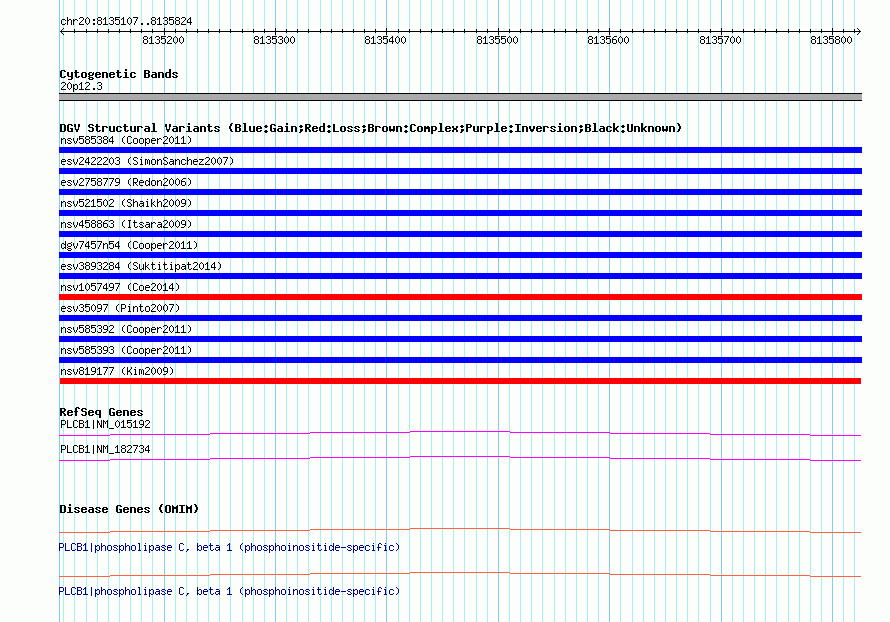This screenshot has height=622, width=890.
Task: Click the nsv585392 (Cooper2011) variant bar
Action: [460, 339]
